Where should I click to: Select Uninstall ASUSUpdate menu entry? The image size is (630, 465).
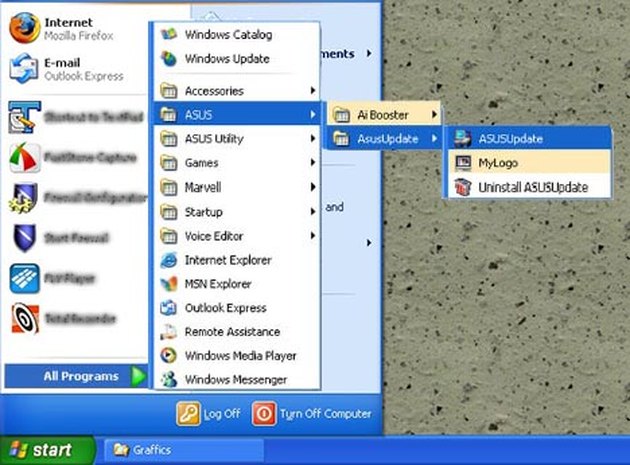529,187
